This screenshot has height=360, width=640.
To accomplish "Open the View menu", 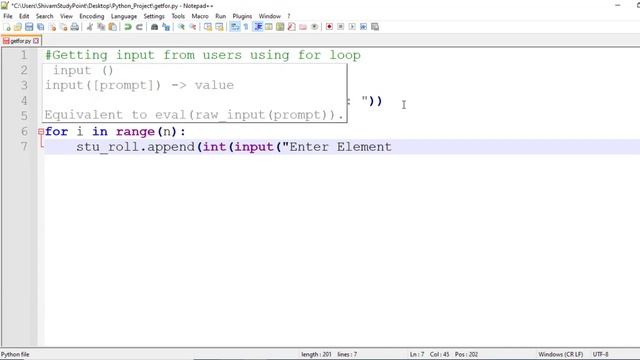I will tap(66, 16).
